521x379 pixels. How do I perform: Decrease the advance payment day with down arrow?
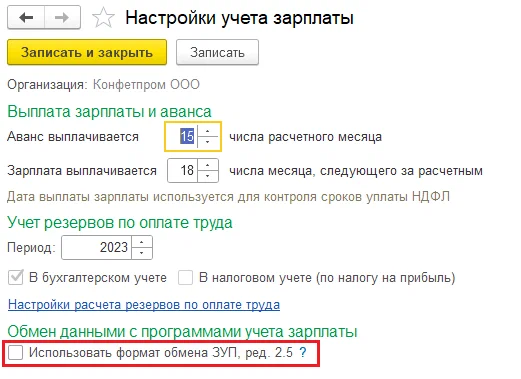coord(208,142)
